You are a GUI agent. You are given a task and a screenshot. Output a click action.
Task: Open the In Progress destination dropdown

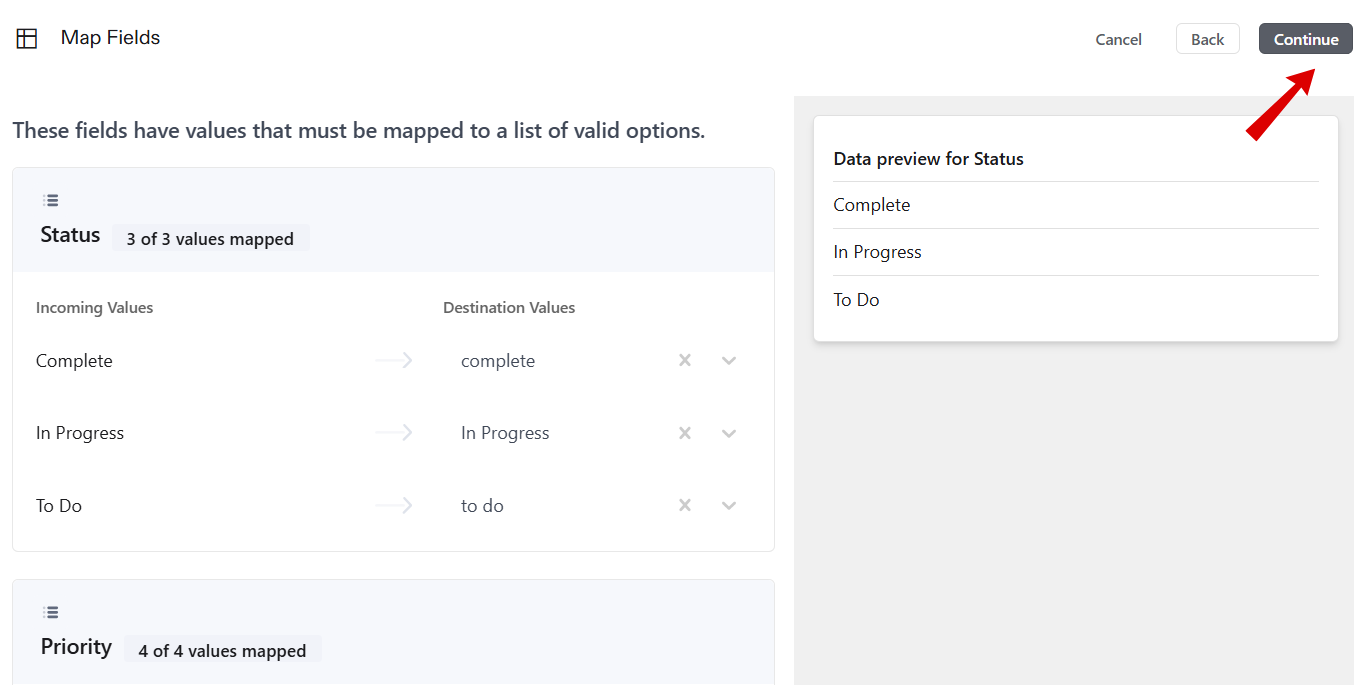click(728, 432)
